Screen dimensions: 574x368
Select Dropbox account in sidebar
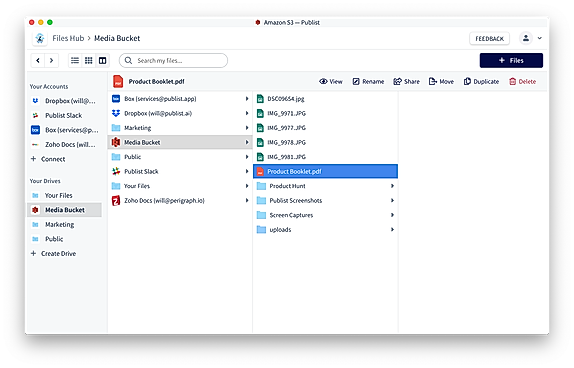click(x=64, y=101)
